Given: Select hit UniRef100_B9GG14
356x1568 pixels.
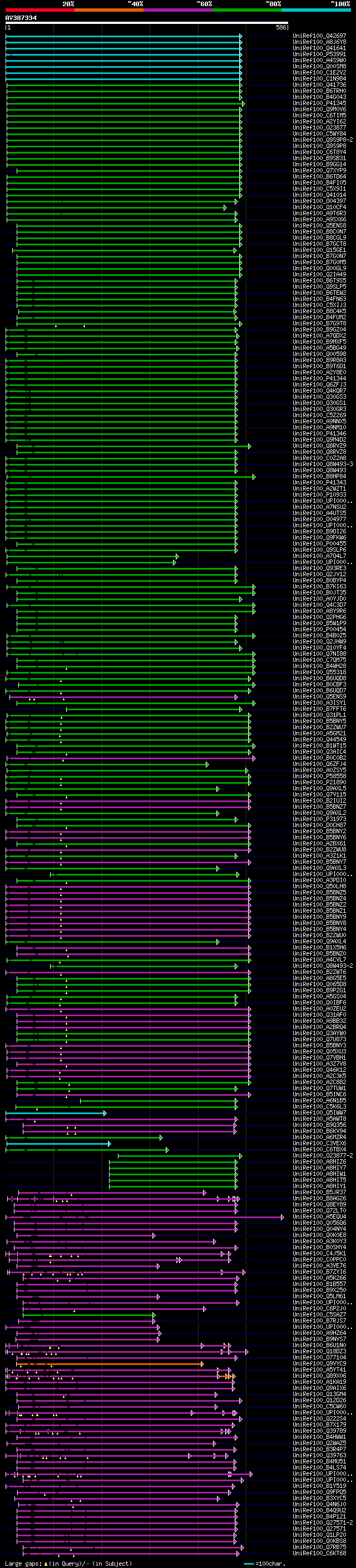Looking at the screenshot, I should pos(319,164).
